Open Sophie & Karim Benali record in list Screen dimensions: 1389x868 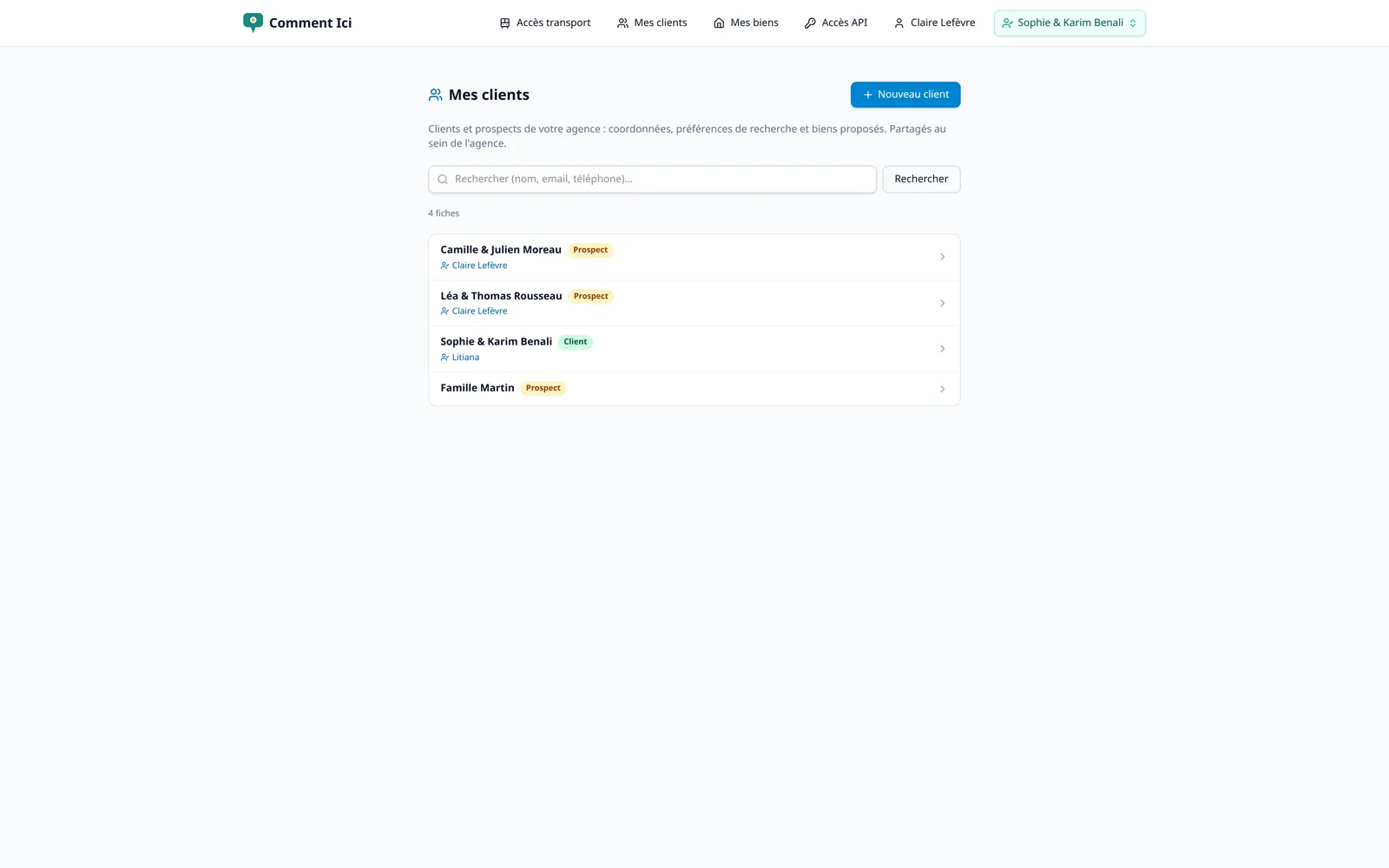694,349
